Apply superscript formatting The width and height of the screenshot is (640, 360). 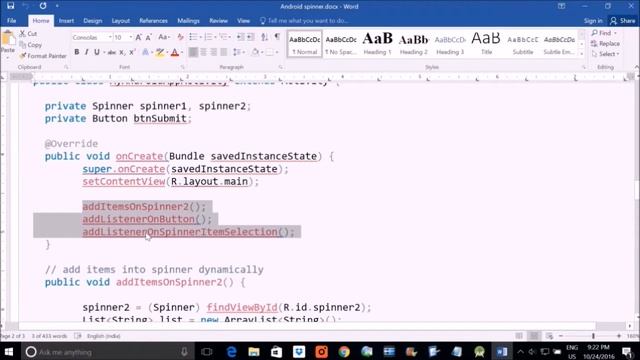[132, 52]
